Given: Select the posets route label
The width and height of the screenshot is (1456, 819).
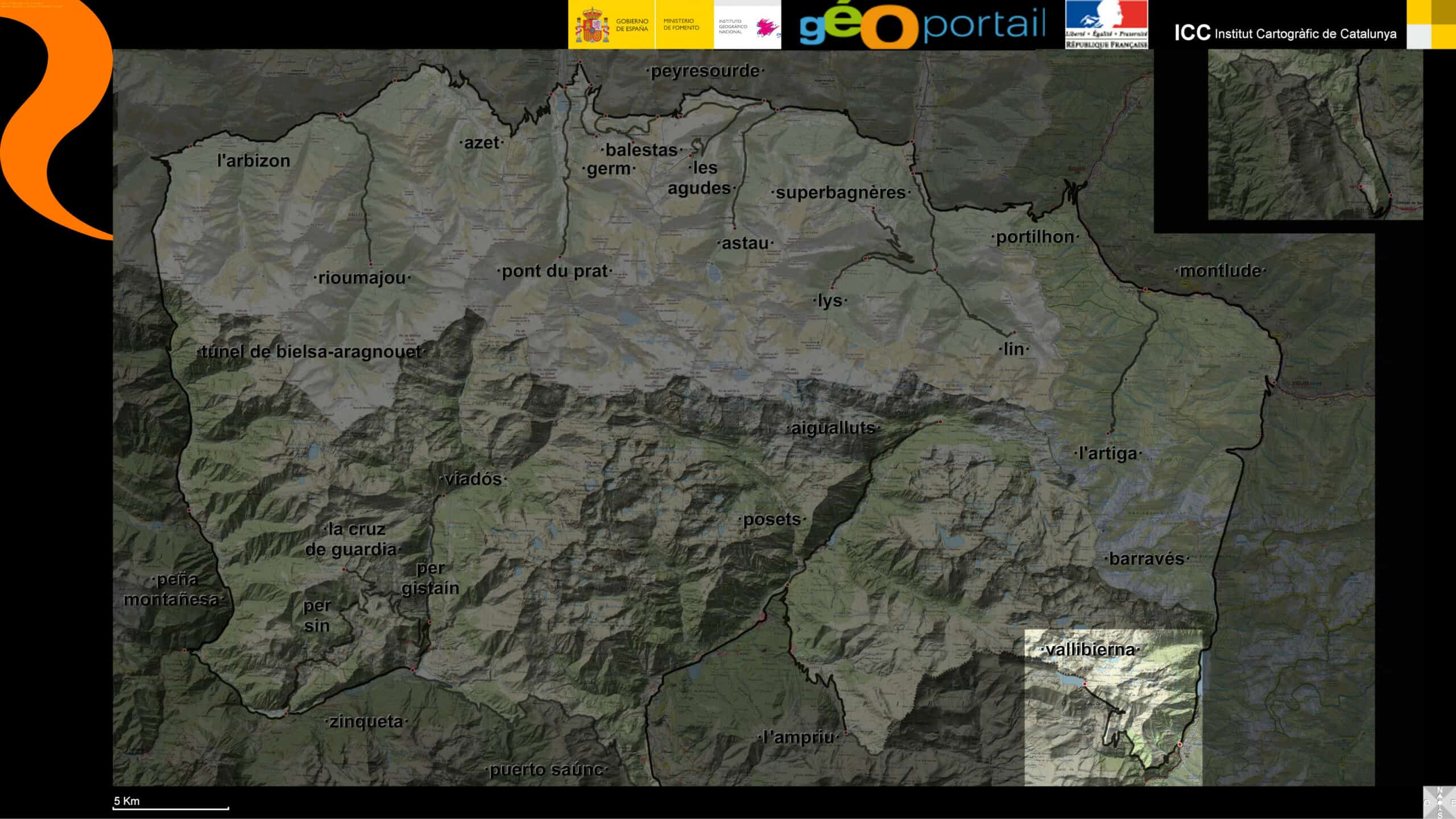Looking at the screenshot, I should coord(772,519).
